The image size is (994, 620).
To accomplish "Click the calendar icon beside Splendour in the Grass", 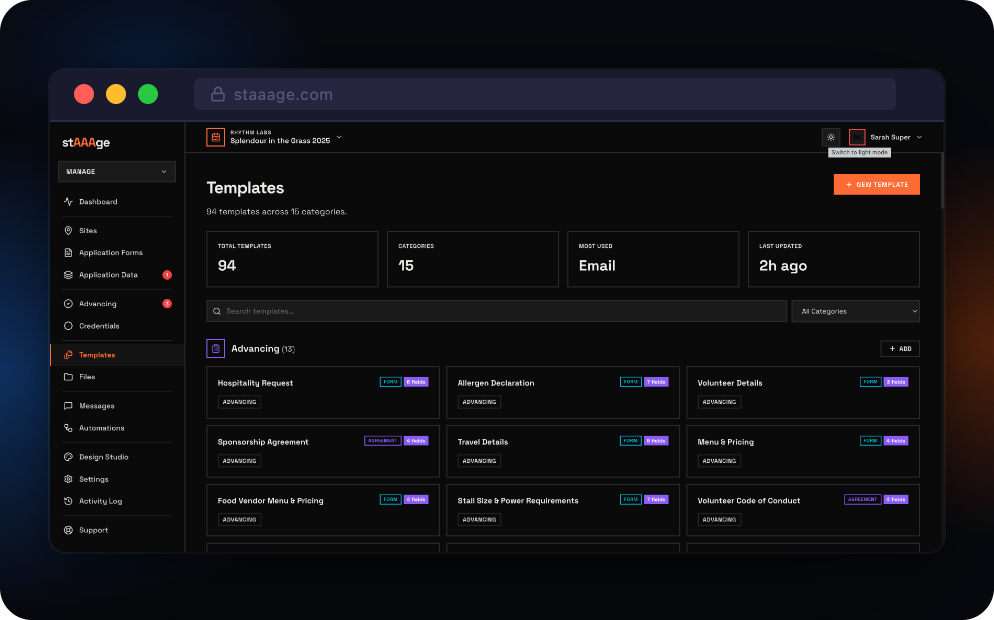I will click(215, 137).
